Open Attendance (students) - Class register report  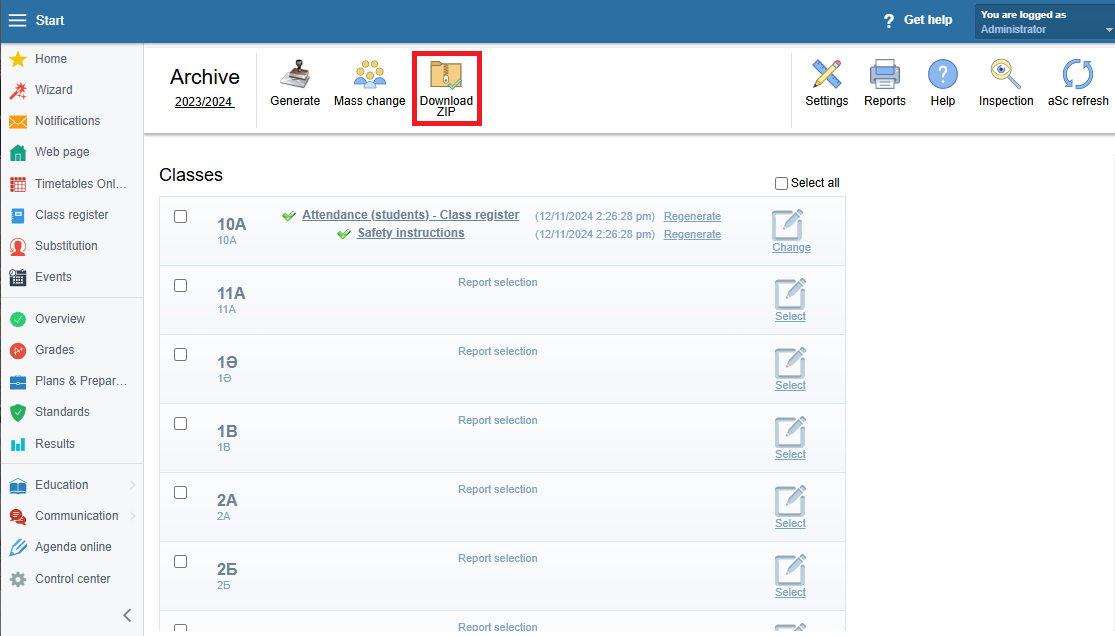pyautogui.click(x=410, y=215)
